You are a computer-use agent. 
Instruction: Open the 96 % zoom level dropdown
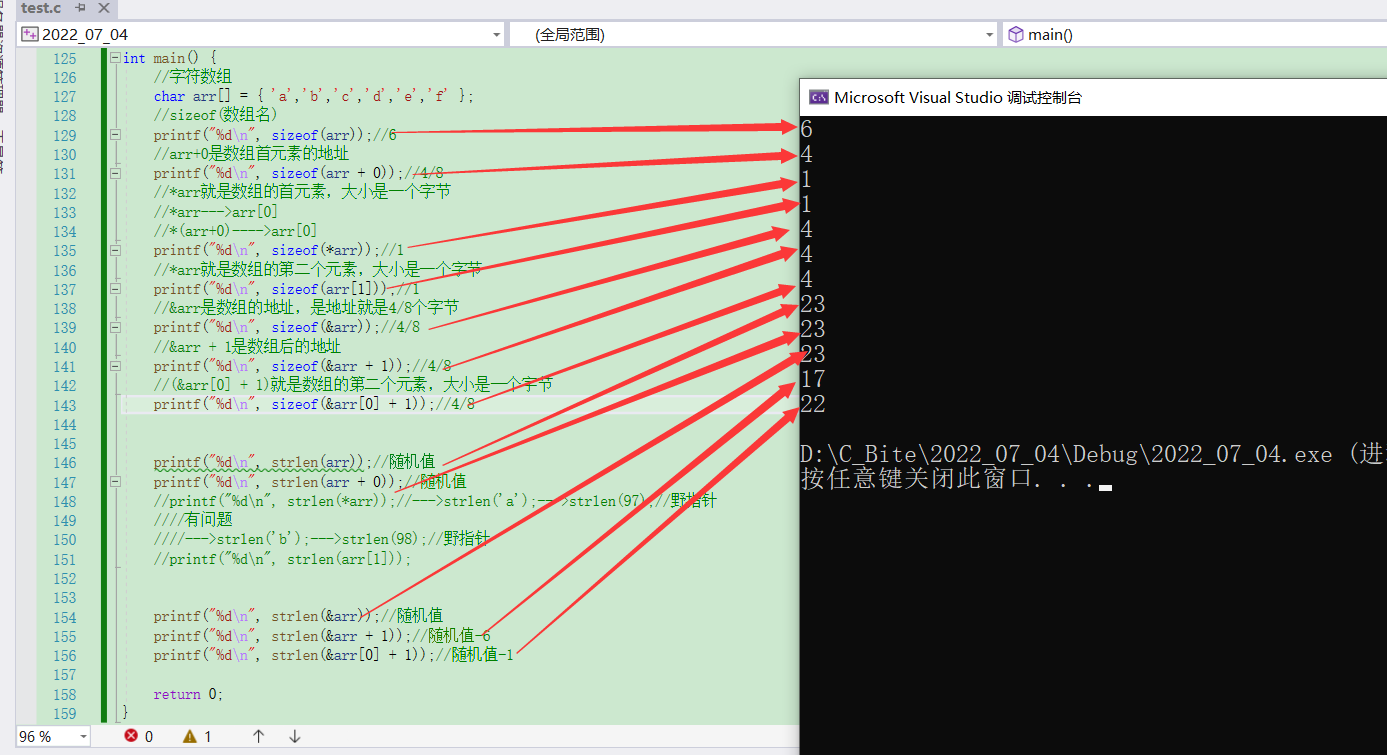point(82,736)
